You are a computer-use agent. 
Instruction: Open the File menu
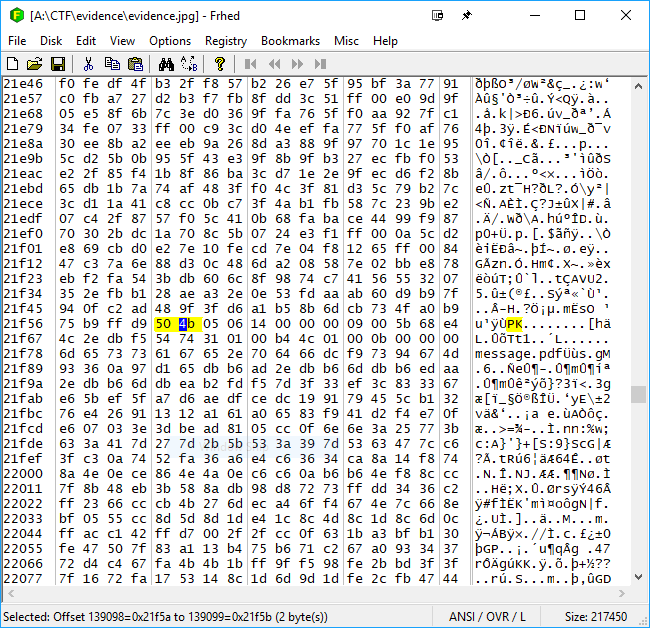pyautogui.click(x=17, y=41)
